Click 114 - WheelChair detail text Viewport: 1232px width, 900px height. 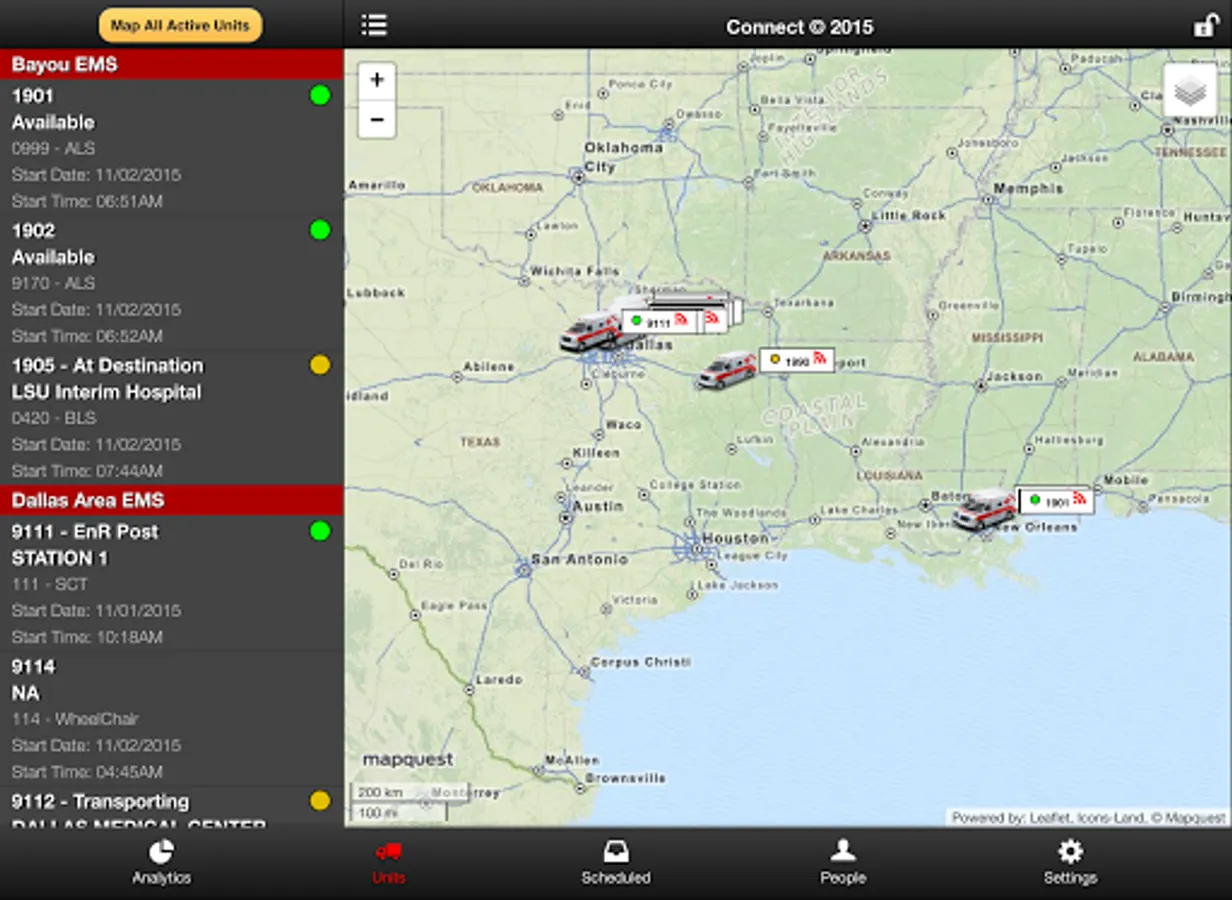(75, 719)
